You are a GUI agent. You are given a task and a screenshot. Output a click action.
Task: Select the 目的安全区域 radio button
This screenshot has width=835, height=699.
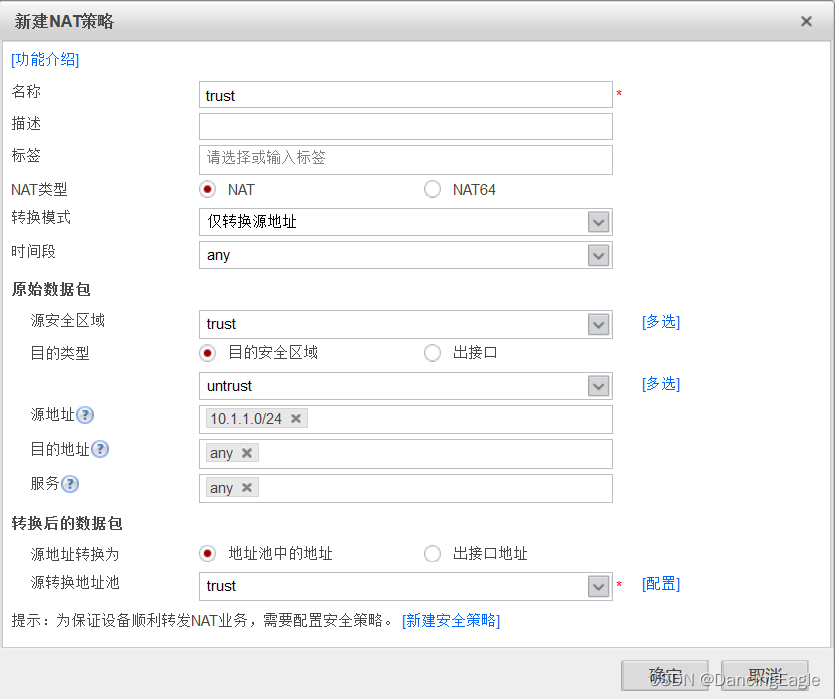pos(208,352)
